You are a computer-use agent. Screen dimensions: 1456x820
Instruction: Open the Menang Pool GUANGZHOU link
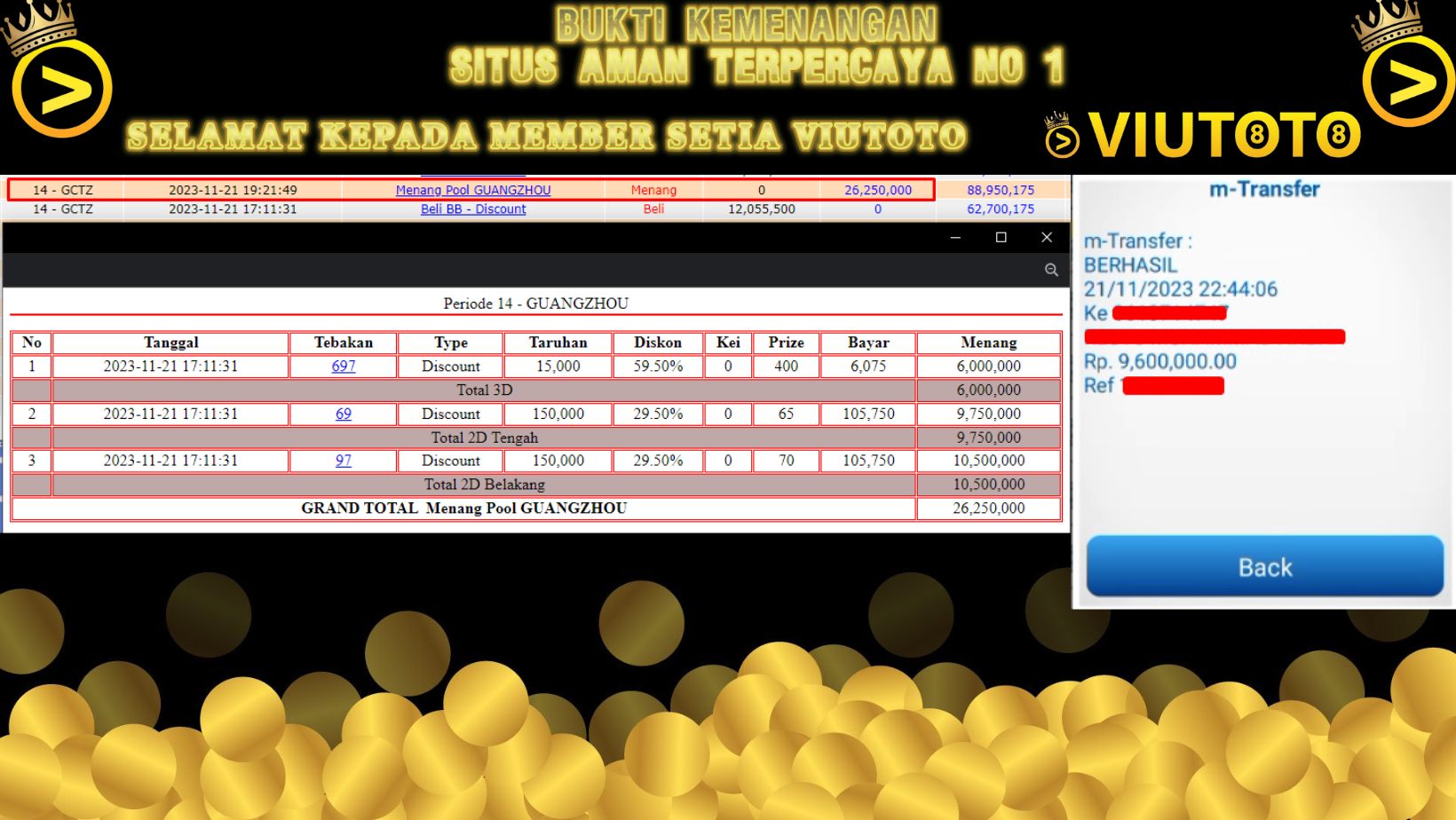point(473,190)
